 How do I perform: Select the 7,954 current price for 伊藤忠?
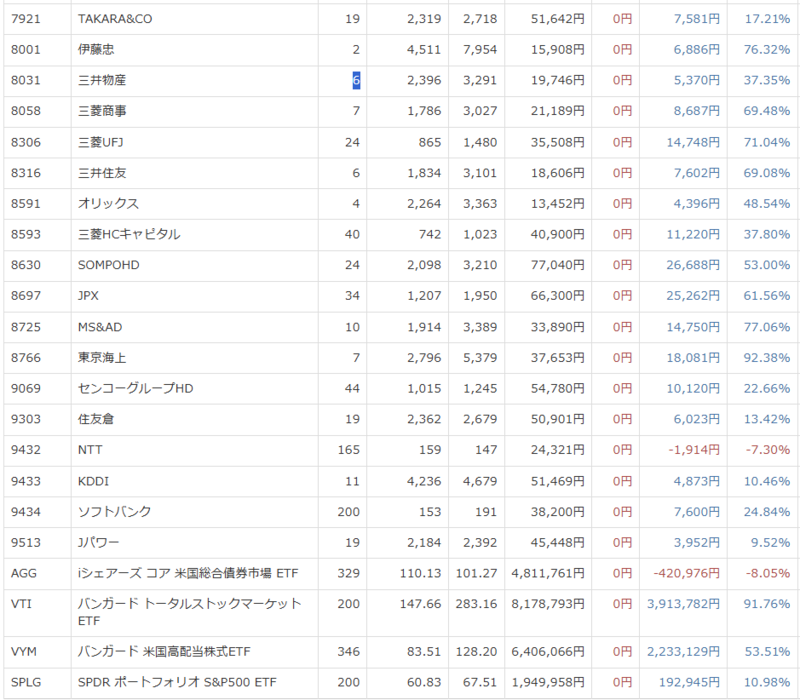(x=480, y=49)
